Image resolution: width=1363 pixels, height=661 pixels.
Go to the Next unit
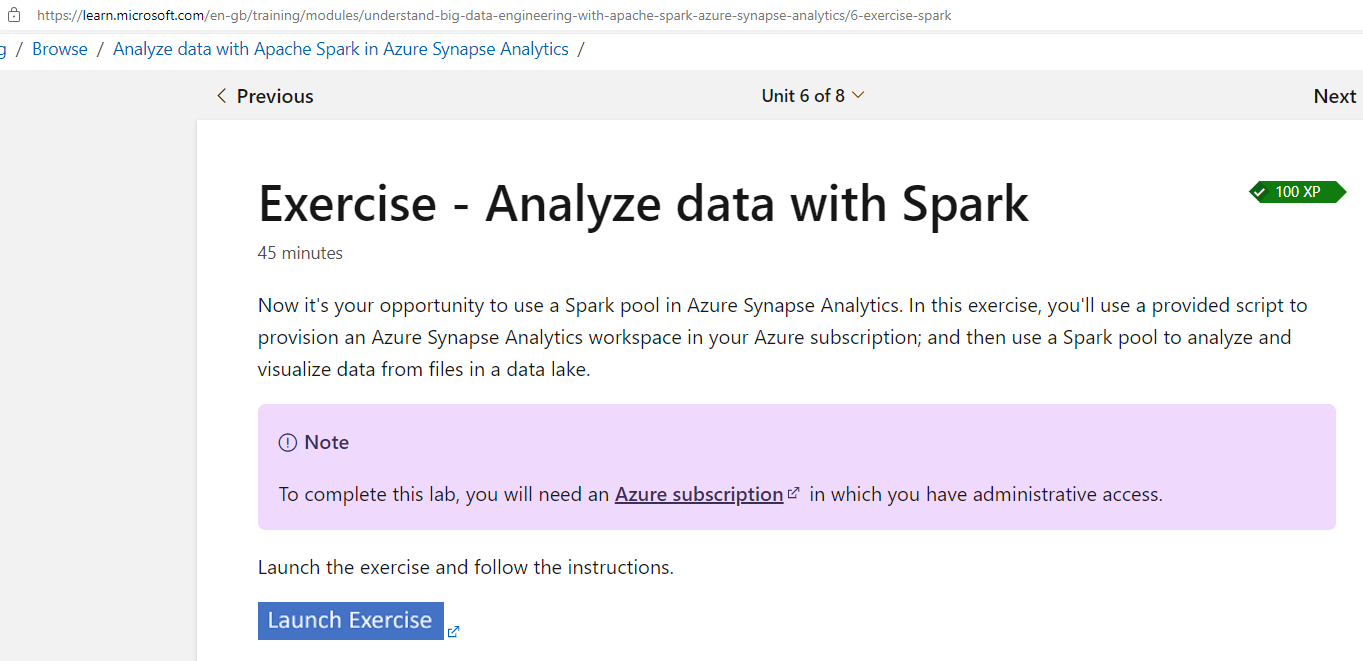coord(1335,96)
